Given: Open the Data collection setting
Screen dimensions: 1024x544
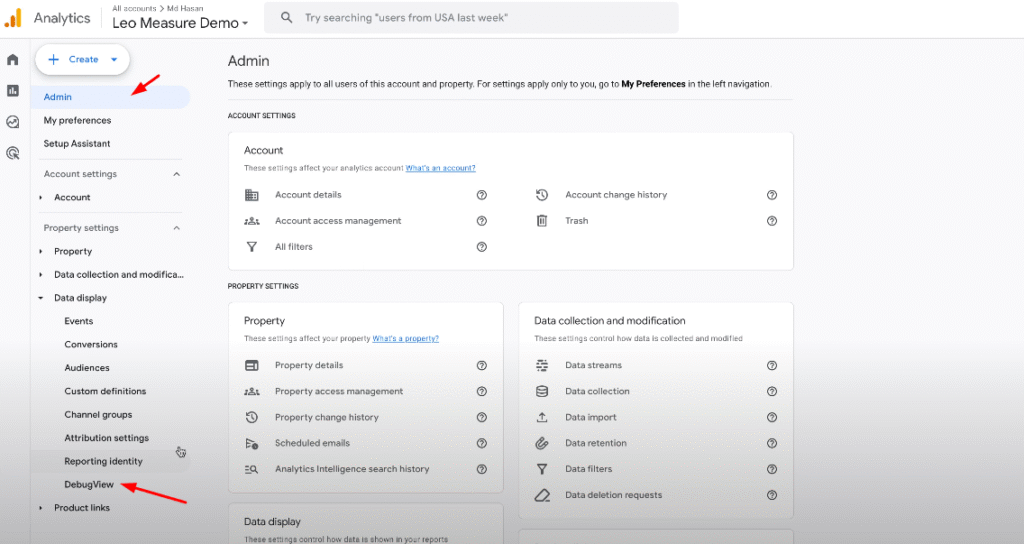Looking at the screenshot, I should point(598,391).
